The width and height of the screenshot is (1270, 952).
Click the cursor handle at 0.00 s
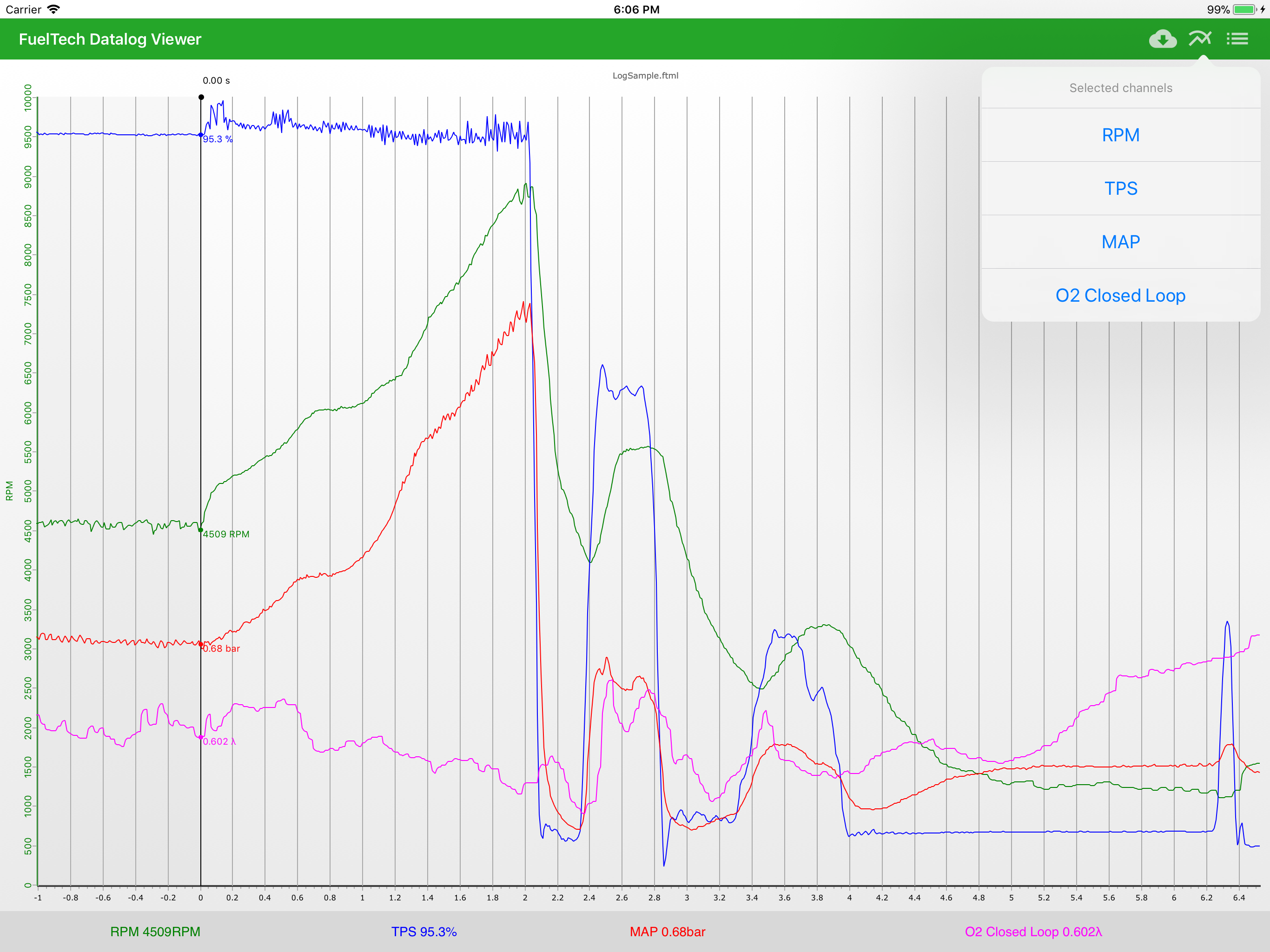tap(201, 97)
